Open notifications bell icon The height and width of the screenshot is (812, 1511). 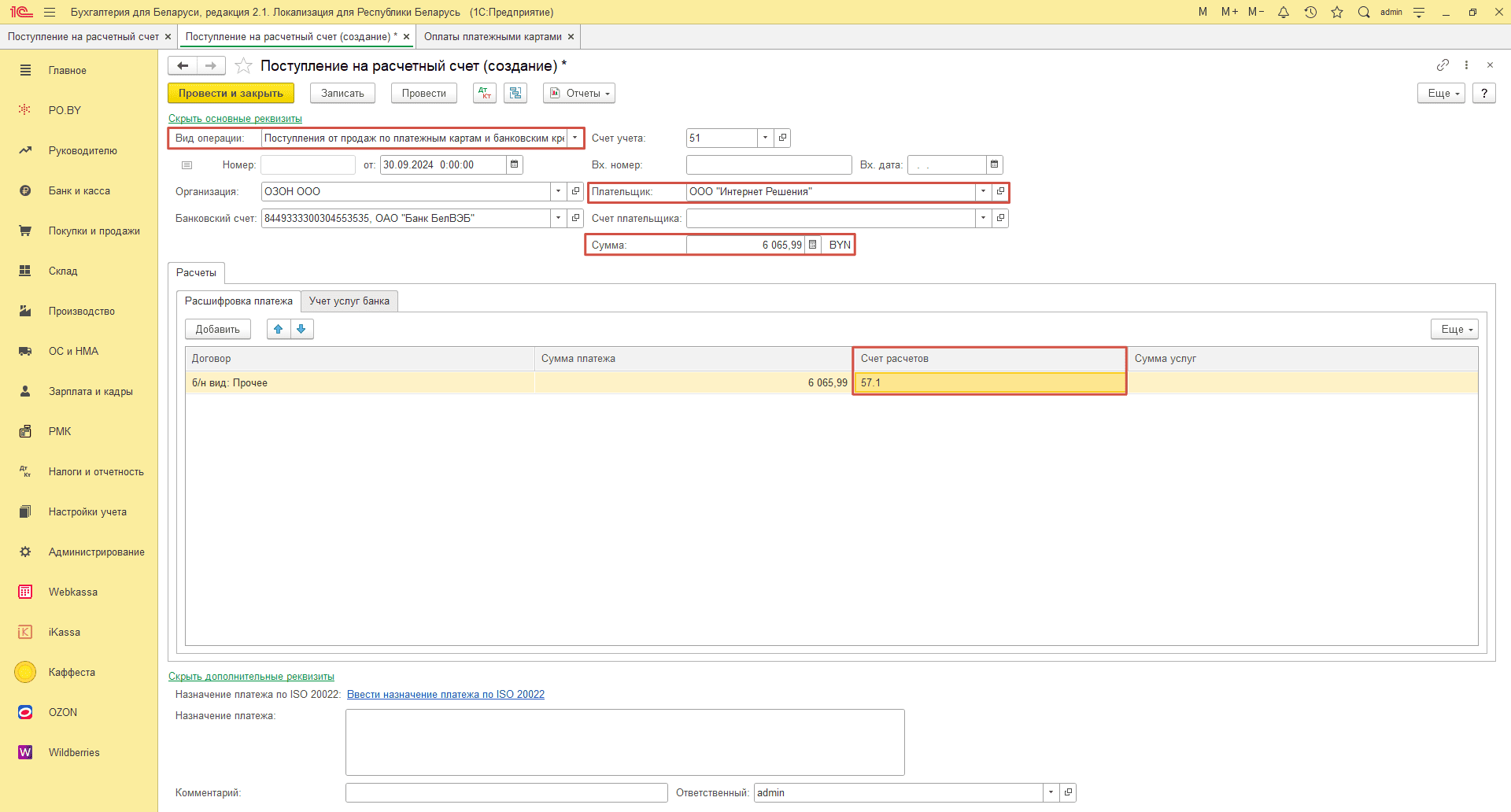click(x=1284, y=12)
